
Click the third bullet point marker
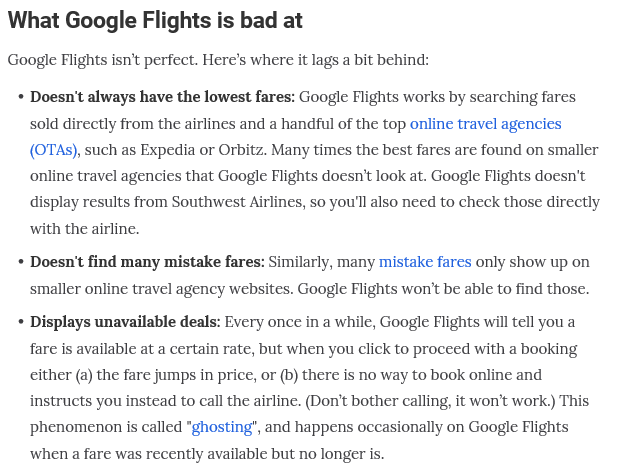point(21,322)
